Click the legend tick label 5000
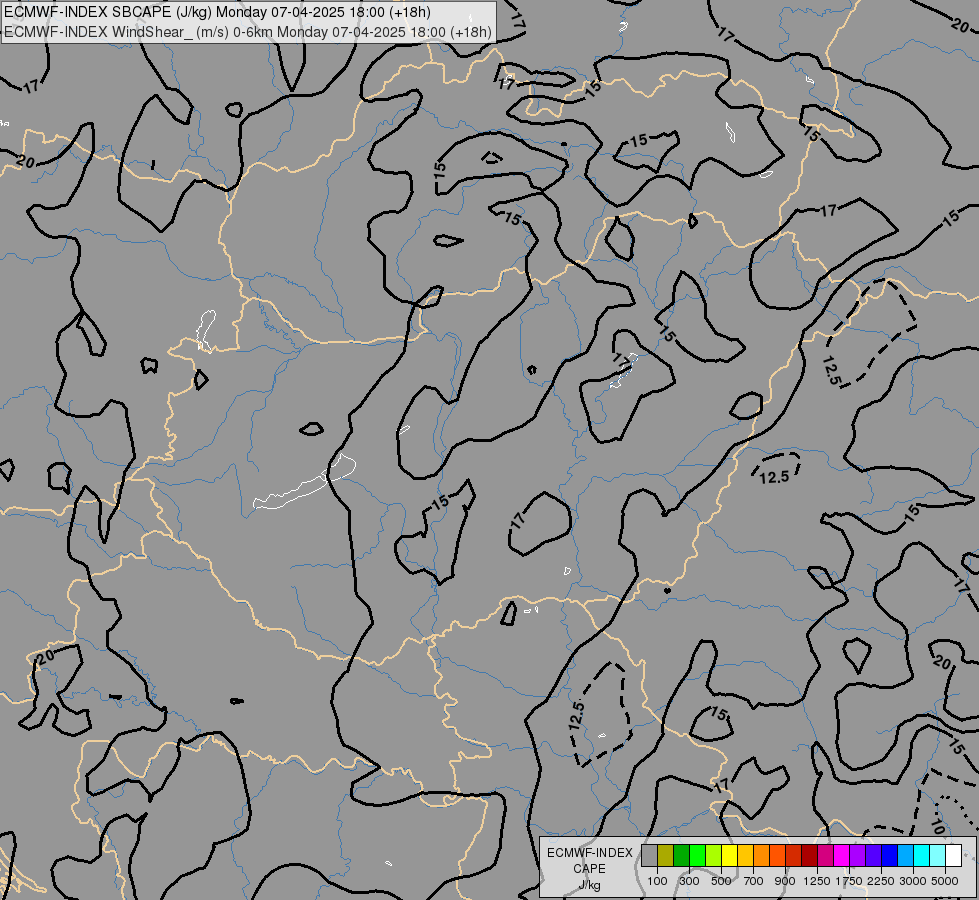This screenshot has height=900, width=979. [945, 881]
